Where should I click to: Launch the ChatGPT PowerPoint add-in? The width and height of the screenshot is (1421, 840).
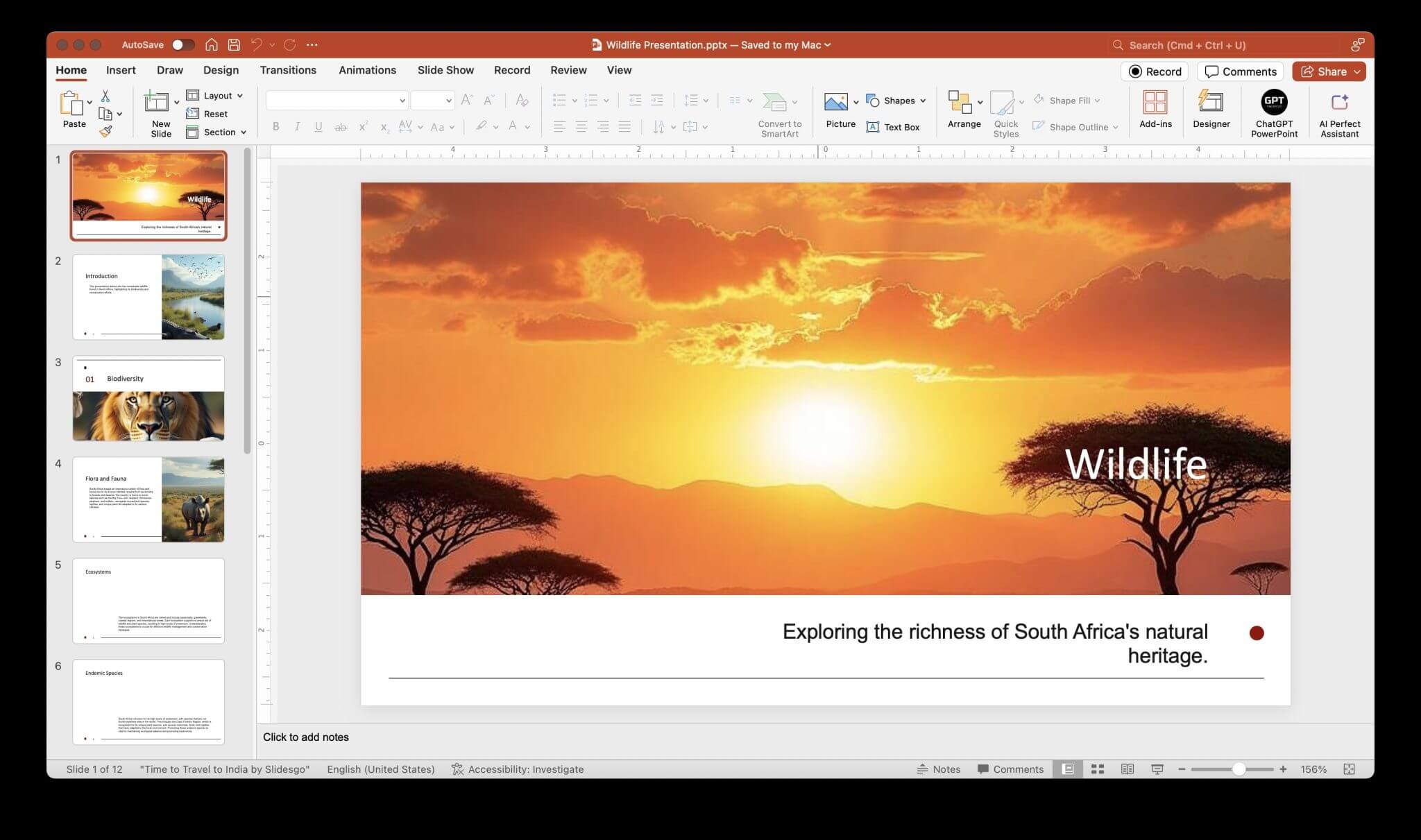pyautogui.click(x=1275, y=112)
